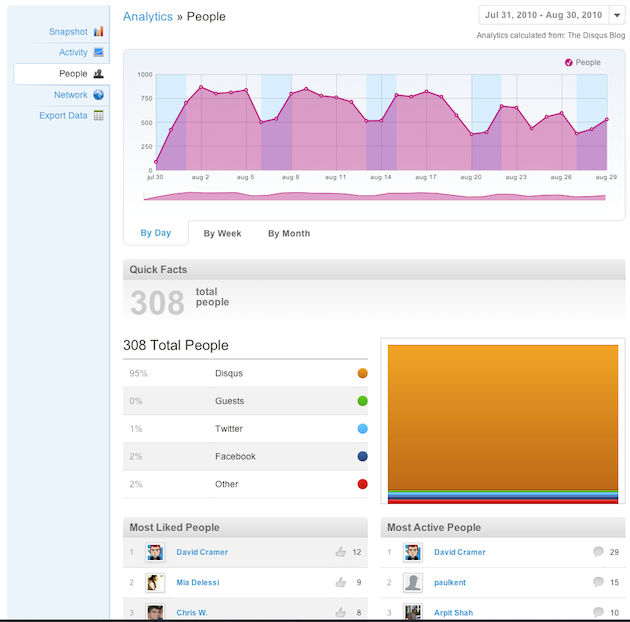Toggle the People series legend checkbox
This screenshot has width=630, height=622.
tap(569, 62)
